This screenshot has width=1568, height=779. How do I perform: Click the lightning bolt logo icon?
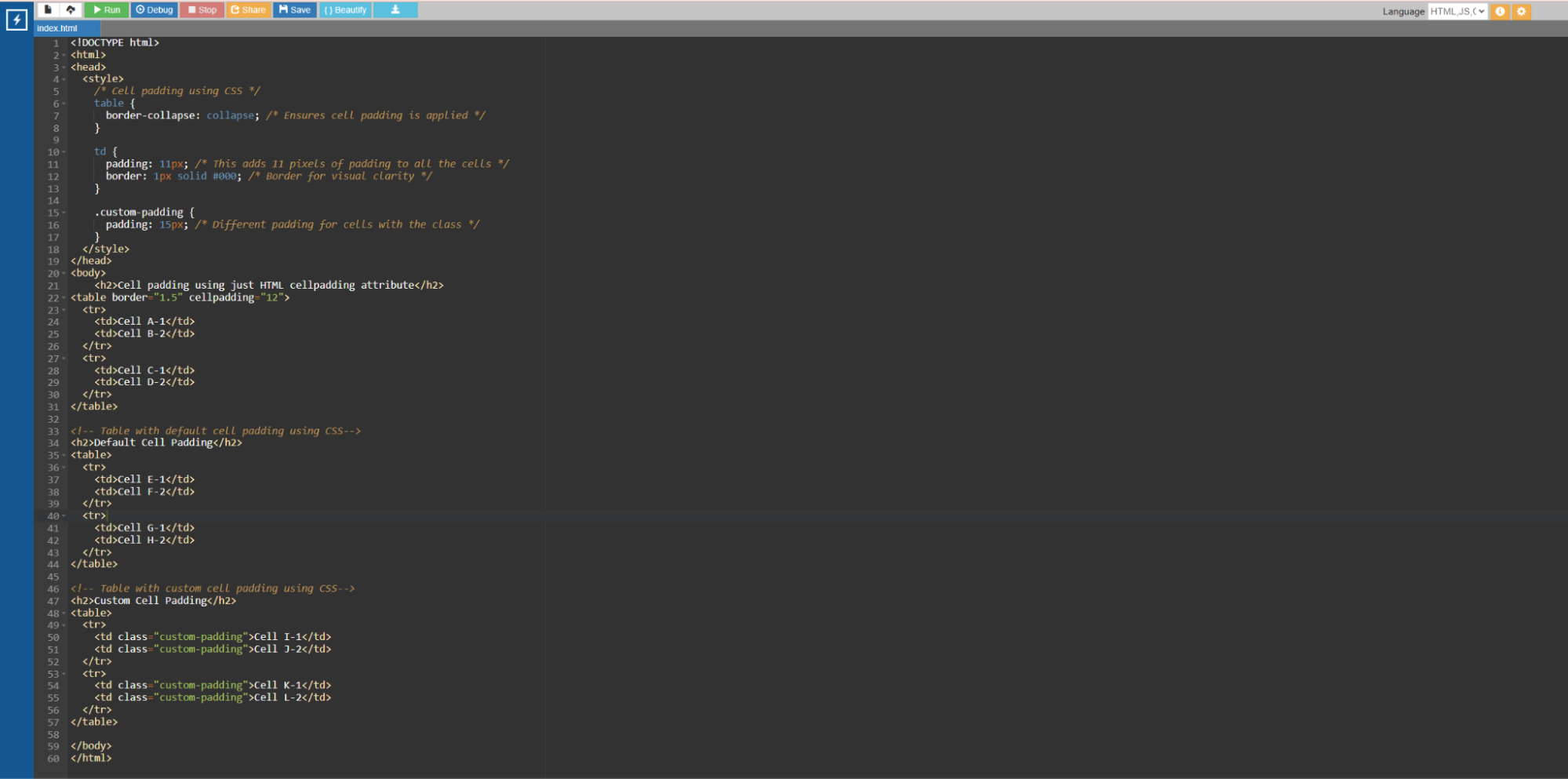[16, 20]
